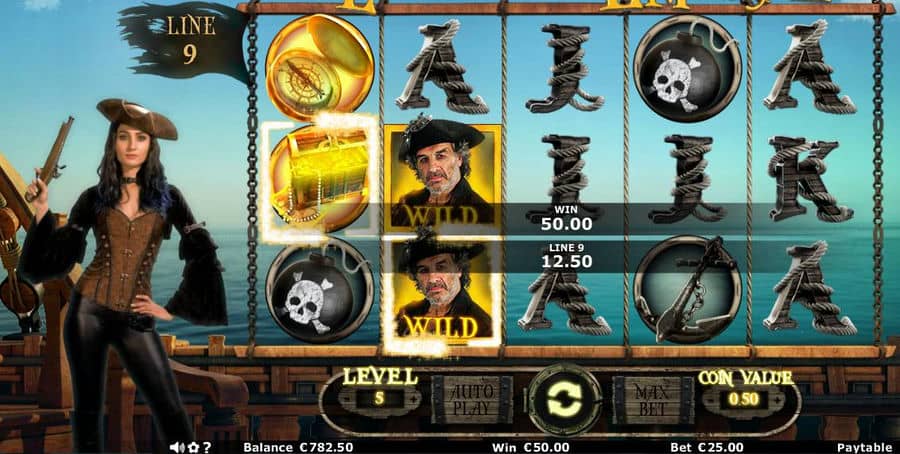Screen dimensions: 900x454
Task: Open the Paytable link
Action: (864, 448)
